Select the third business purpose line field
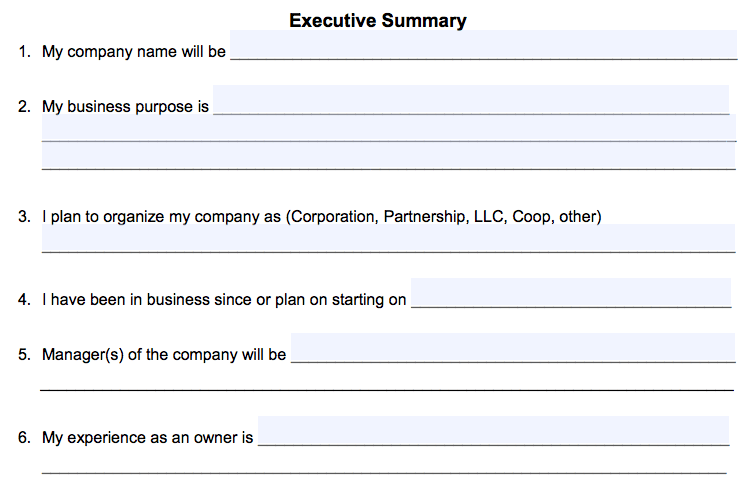This screenshot has height=484, width=746. click(388, 156)
